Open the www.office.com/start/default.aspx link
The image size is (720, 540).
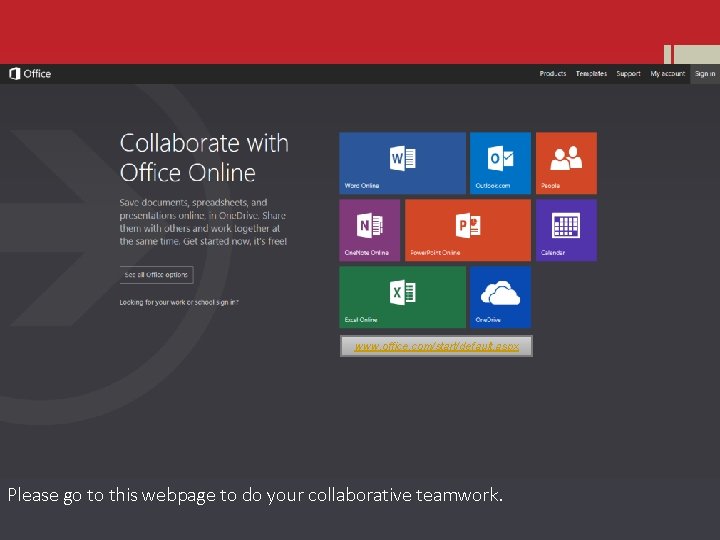pyautogui.click(x=437, y=346)
